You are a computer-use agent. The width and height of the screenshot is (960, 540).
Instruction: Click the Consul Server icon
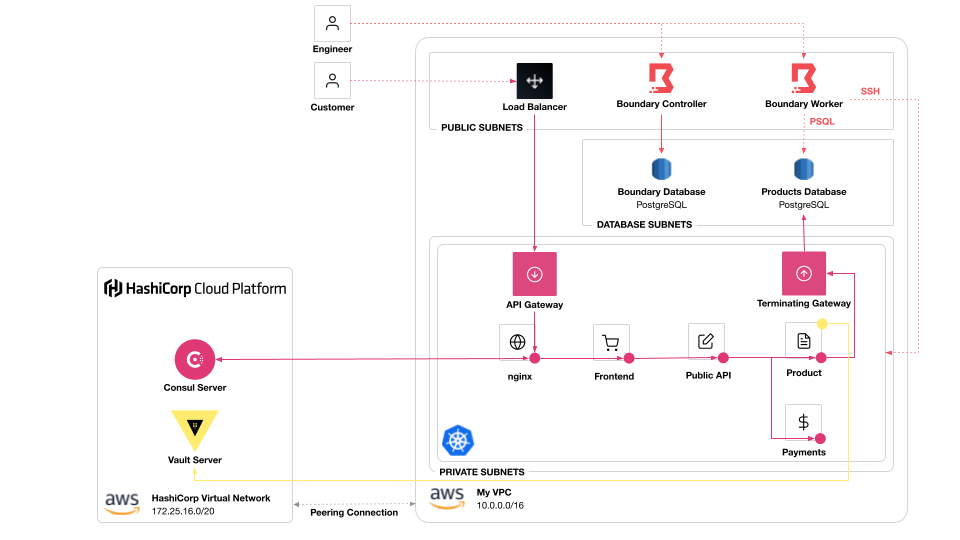195,359
